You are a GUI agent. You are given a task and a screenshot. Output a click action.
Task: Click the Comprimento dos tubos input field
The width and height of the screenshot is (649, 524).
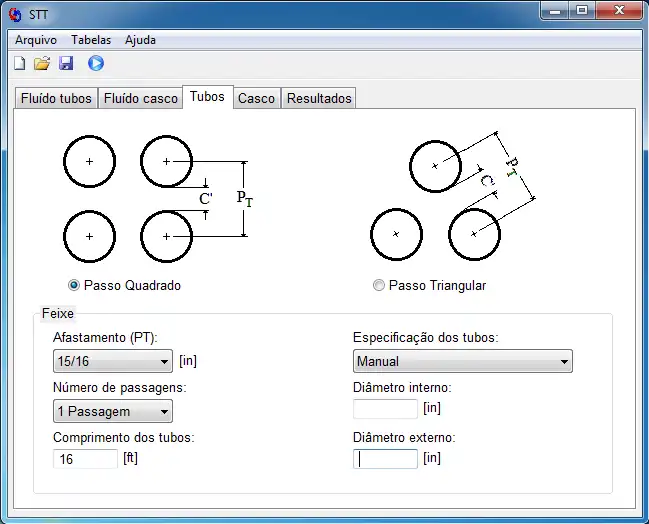(x=86, y=459)
